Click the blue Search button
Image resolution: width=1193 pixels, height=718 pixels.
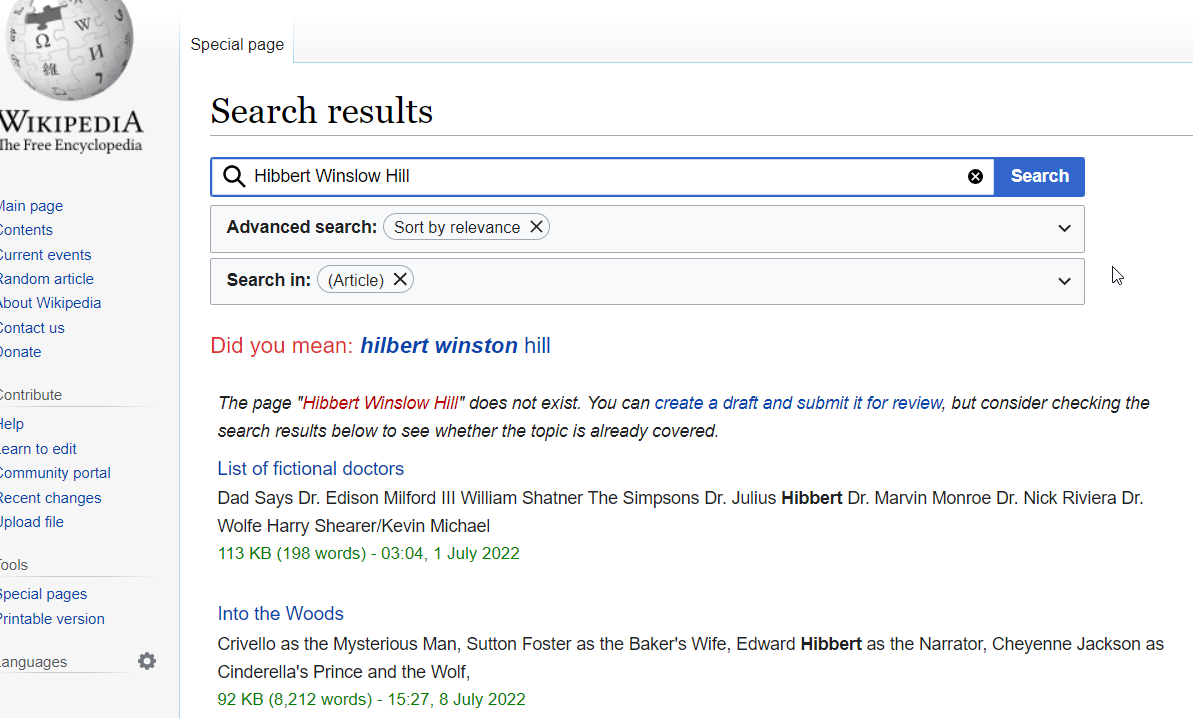1039,176
